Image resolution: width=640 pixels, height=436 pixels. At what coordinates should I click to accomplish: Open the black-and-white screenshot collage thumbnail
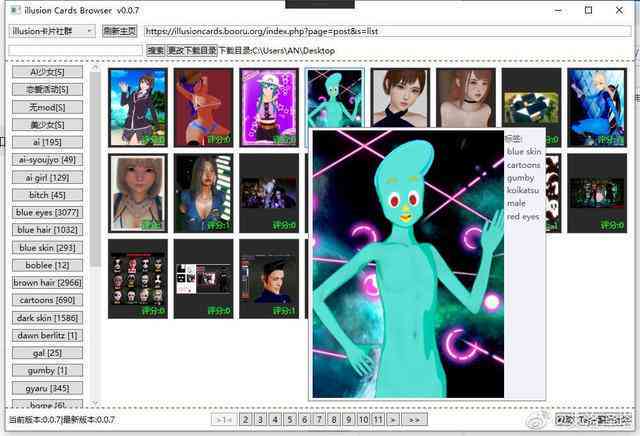coord(204,279)
